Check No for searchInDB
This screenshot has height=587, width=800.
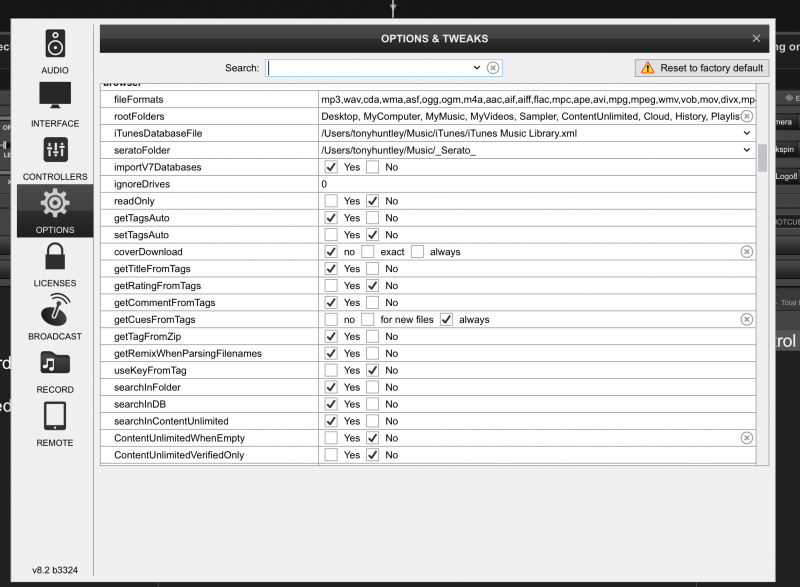click(372, 404)
